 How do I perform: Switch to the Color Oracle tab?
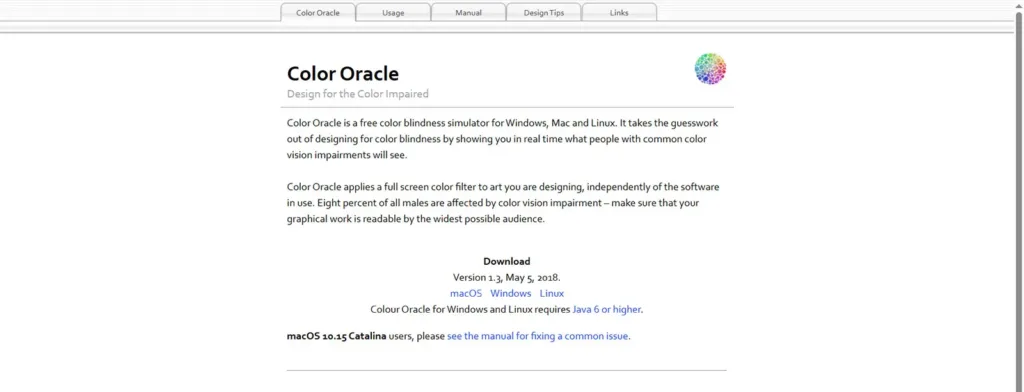pos(318,12)
